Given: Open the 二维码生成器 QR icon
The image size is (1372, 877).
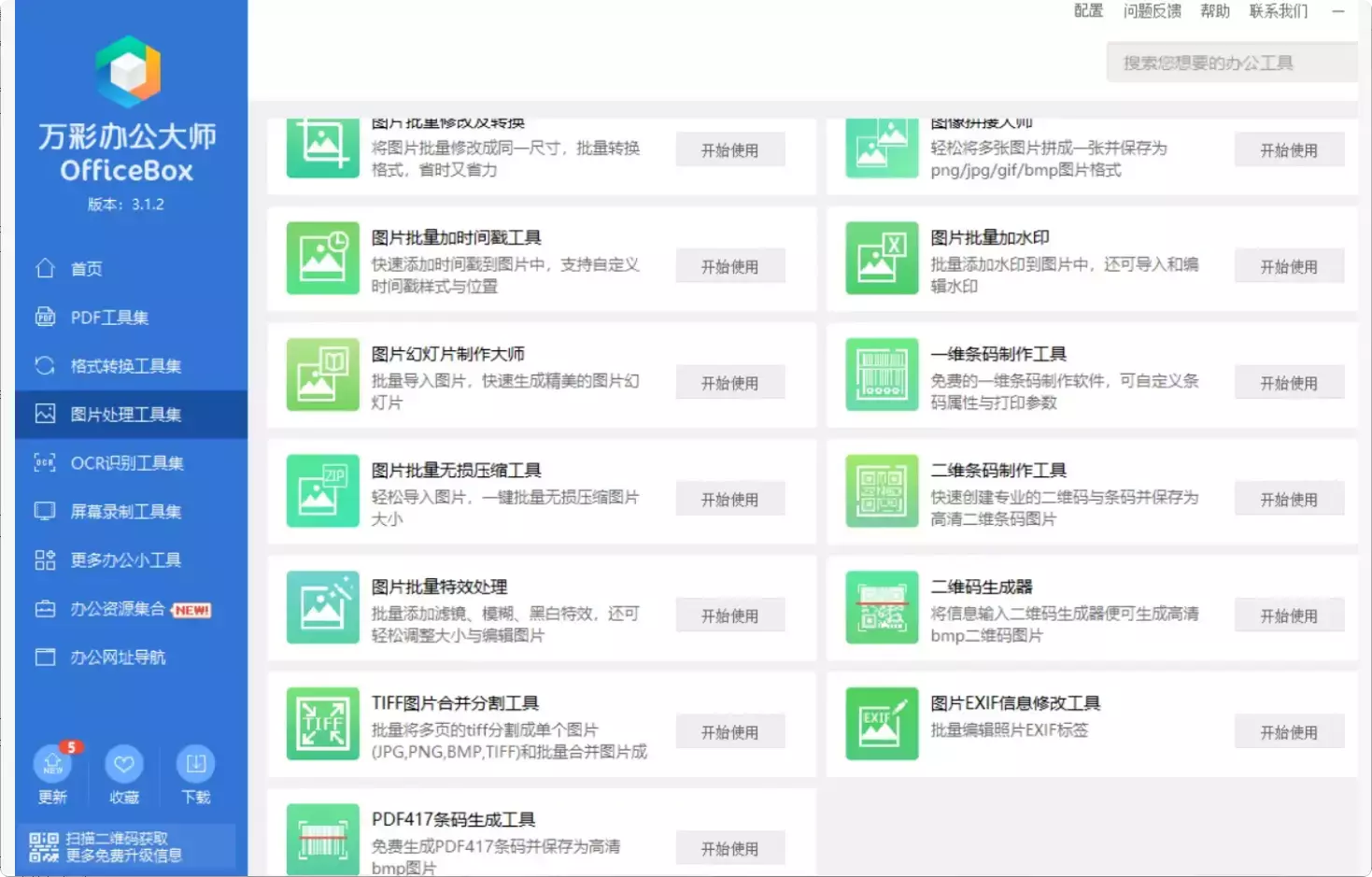Looking at the screenshot, I should click(881, 608).
